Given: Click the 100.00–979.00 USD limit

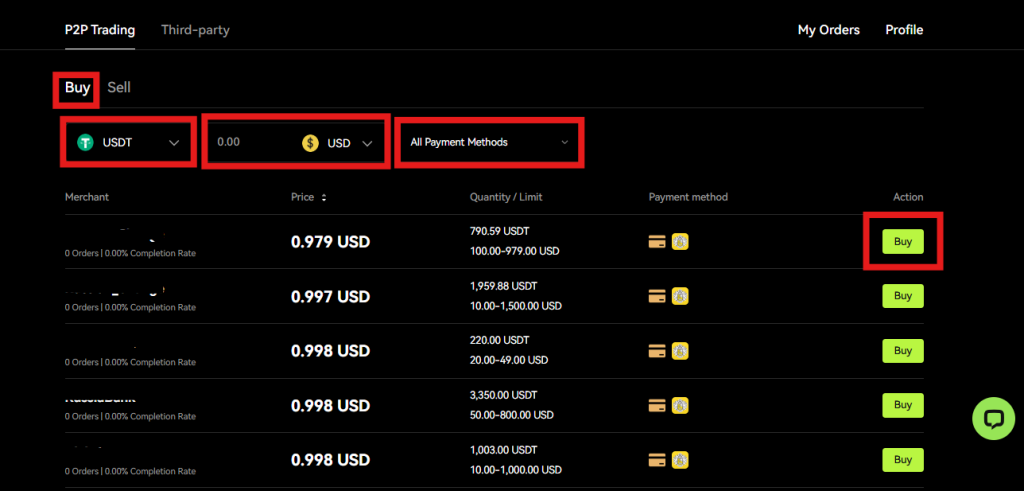Looking at the screenshot, I should pyautogui.click(x=515, y=251).
